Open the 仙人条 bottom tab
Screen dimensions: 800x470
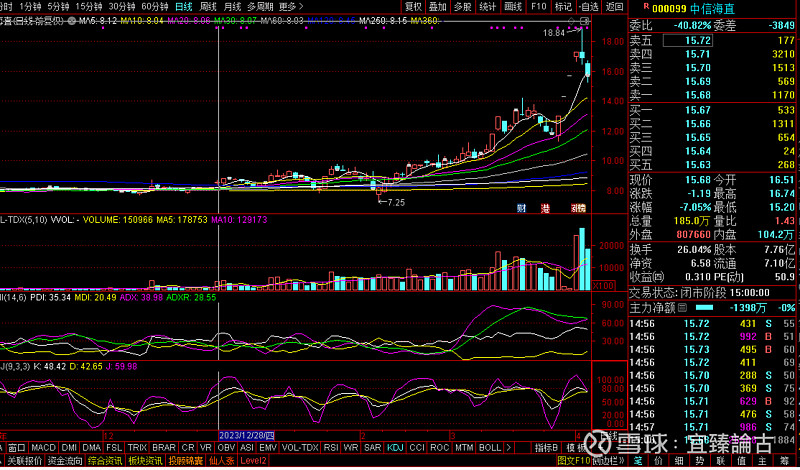point(221,460)
